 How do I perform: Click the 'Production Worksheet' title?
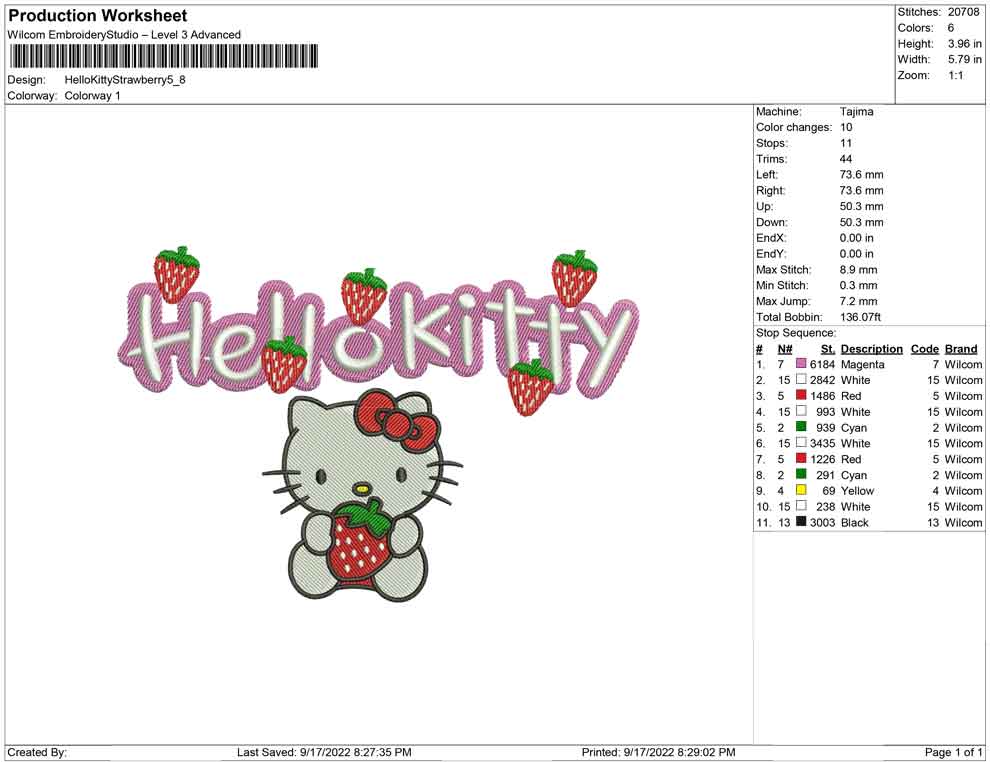click(98, 16)
